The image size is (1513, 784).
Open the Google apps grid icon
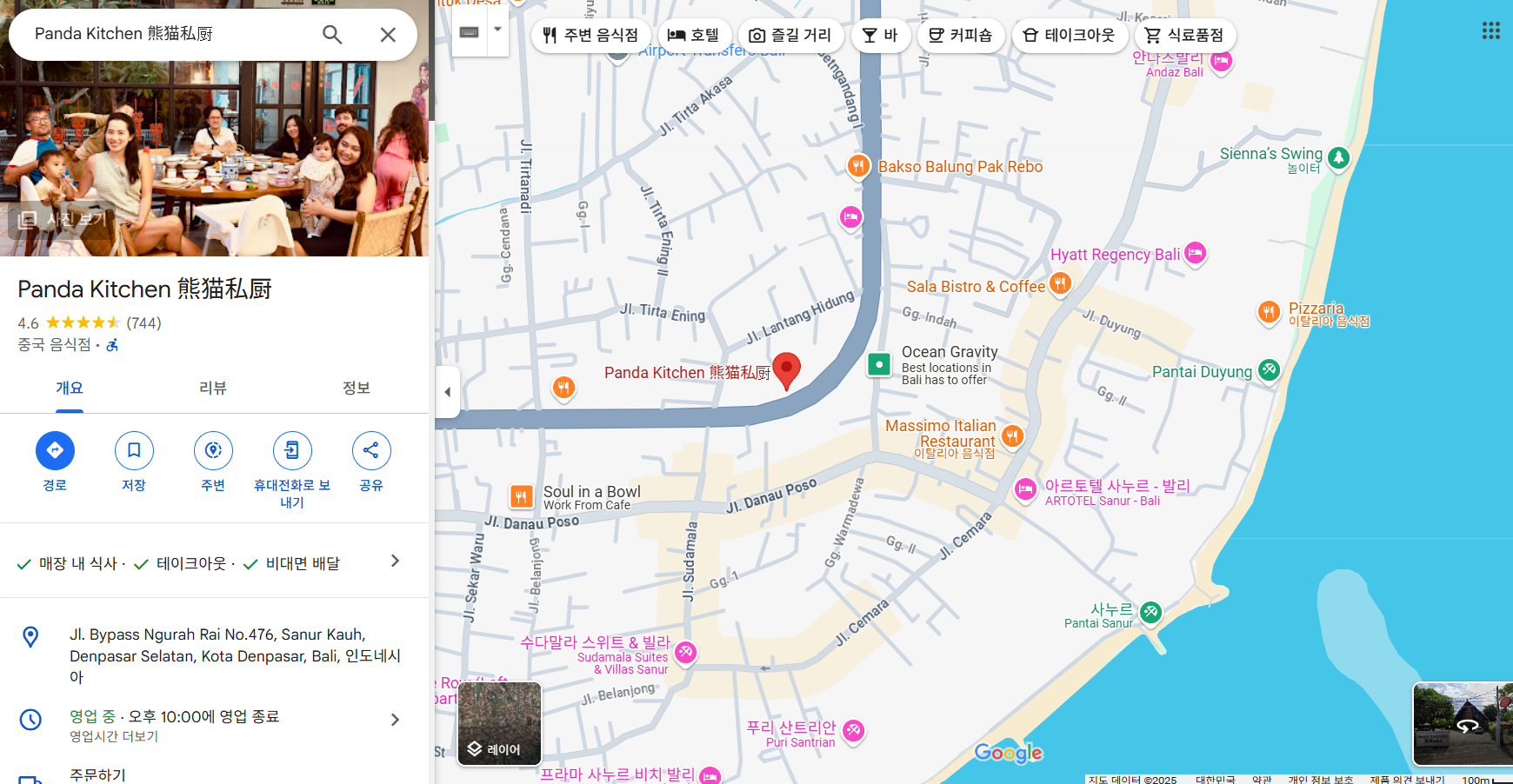pyautogui.click(x=1490, y=31)
